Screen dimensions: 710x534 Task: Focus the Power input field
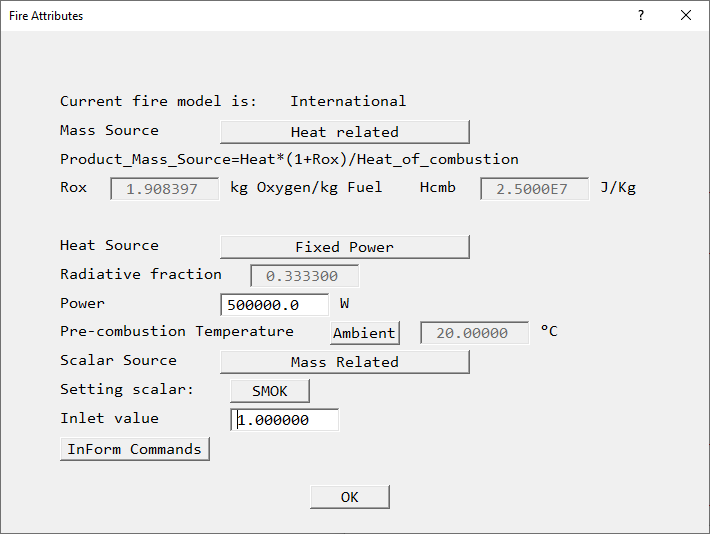(274, 305)
